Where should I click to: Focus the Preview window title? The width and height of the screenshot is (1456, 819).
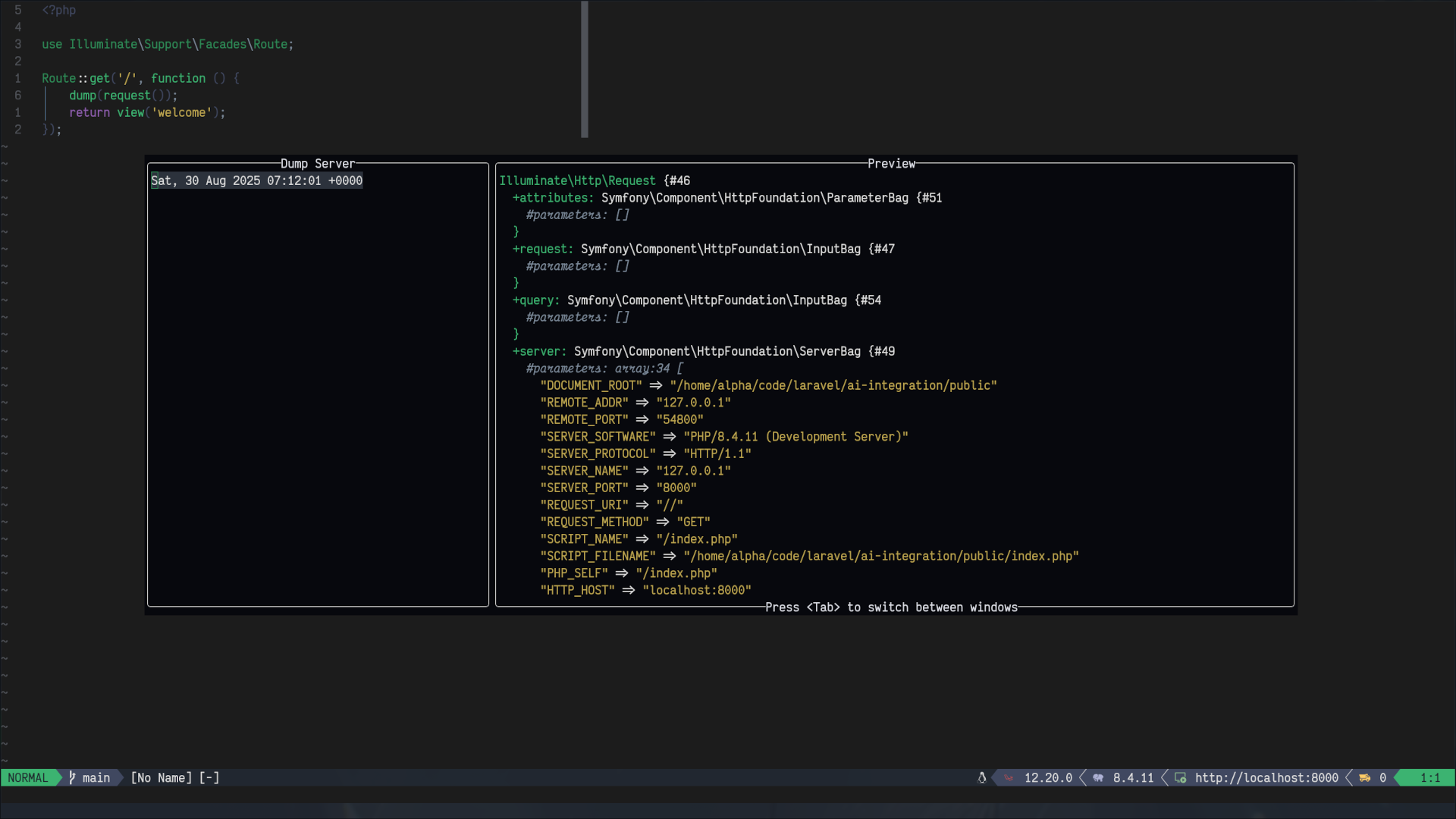click(x=891, y=164)
